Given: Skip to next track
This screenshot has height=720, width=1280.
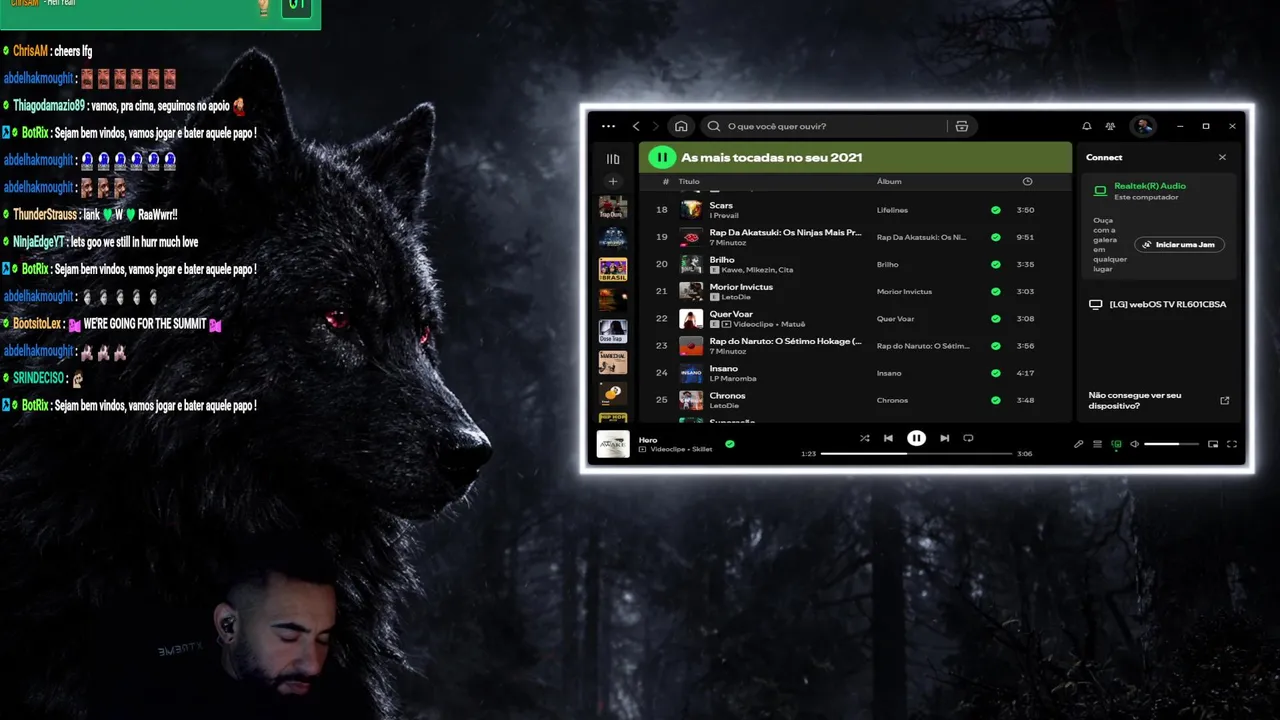Looking at the screenshot, I should 944,438.
